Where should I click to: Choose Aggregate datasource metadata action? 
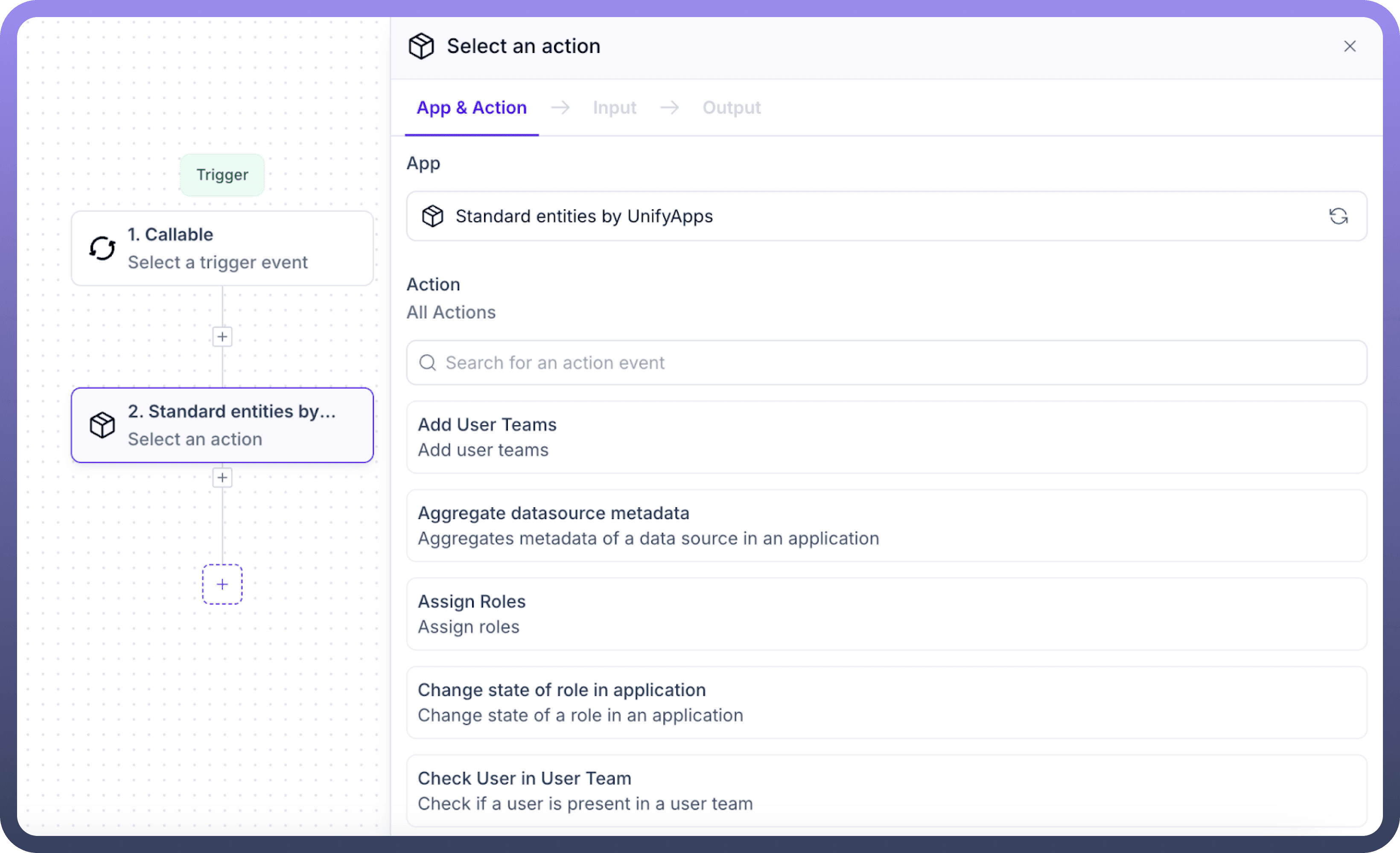[x=887, y=526]
